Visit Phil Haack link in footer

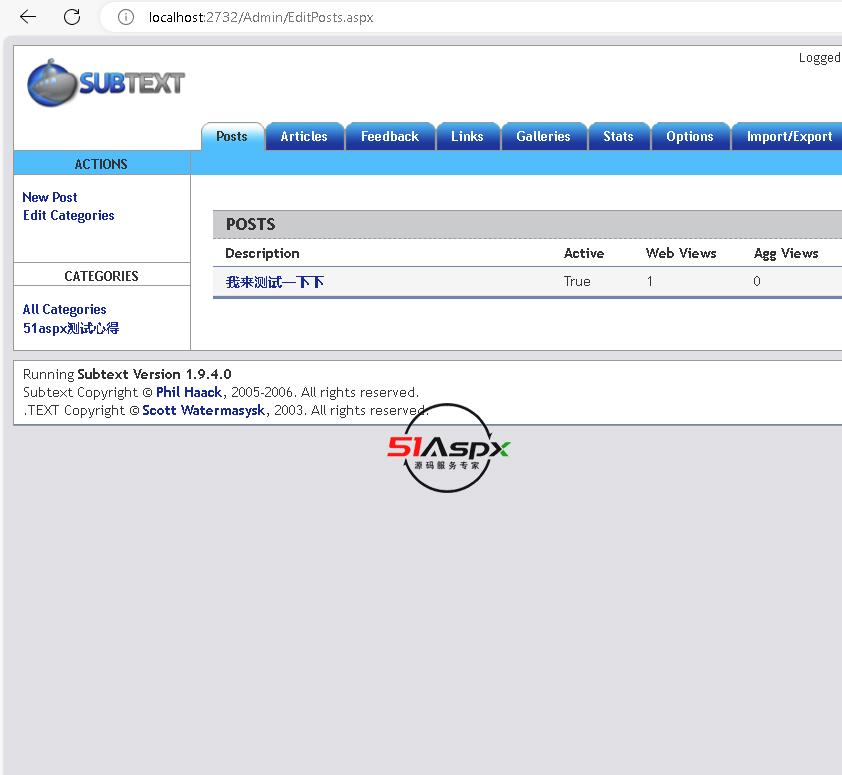(x=189, y=392)
